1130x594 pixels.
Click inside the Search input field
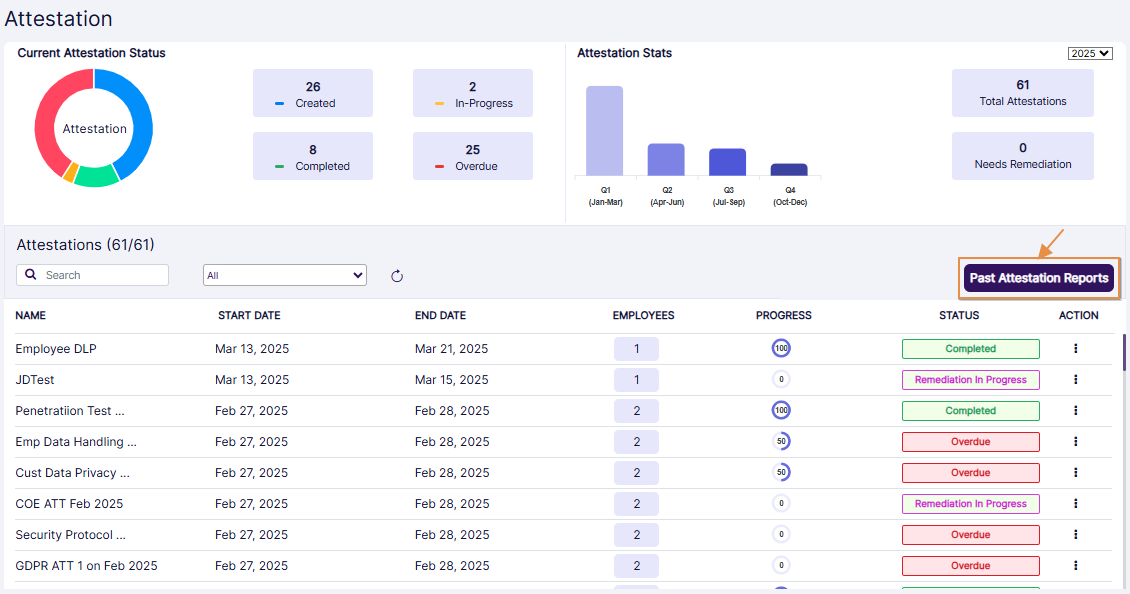(100, 274)
